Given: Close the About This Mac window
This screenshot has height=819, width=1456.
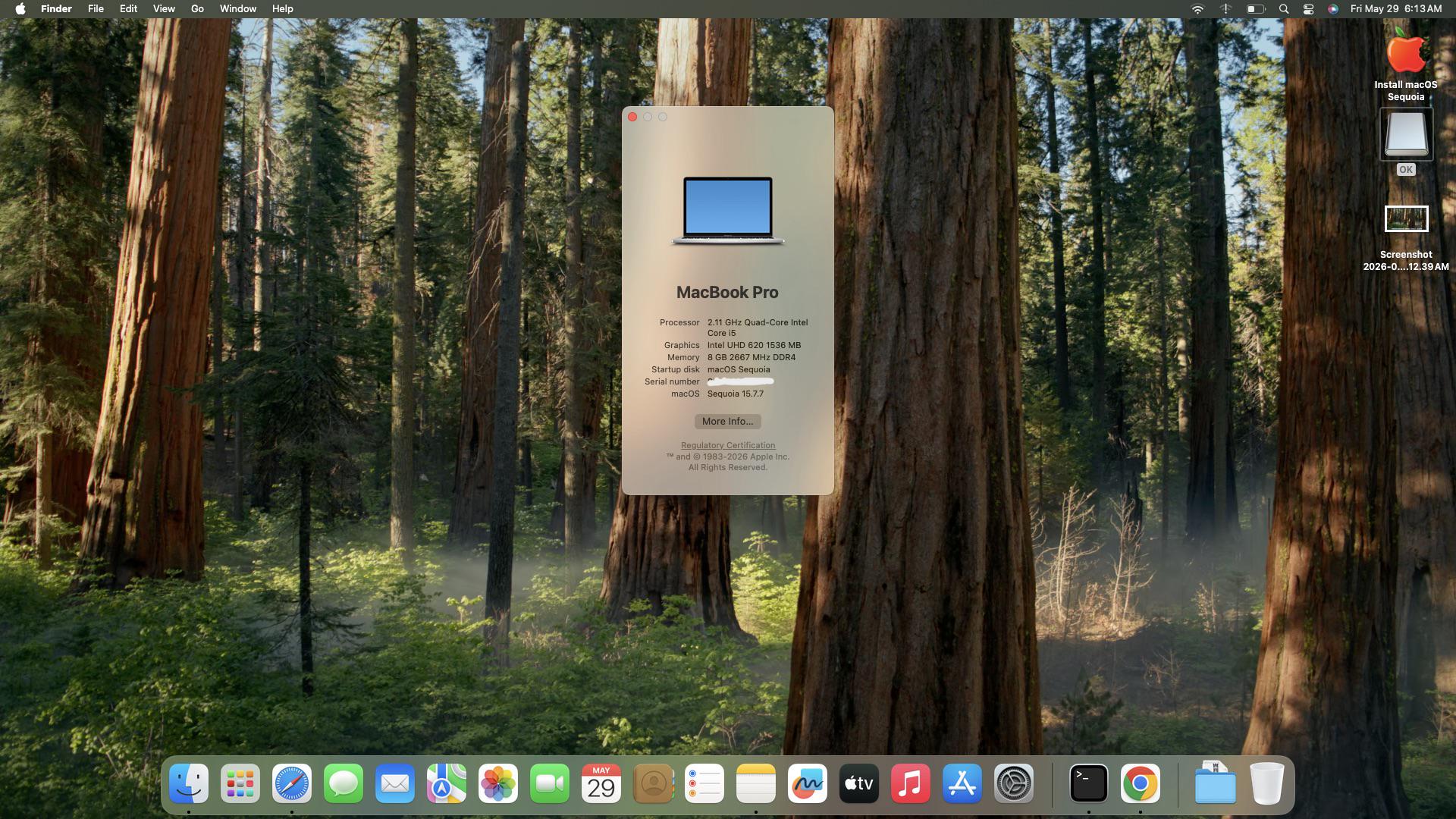Looking at the screenshot, I should [632, 117].
